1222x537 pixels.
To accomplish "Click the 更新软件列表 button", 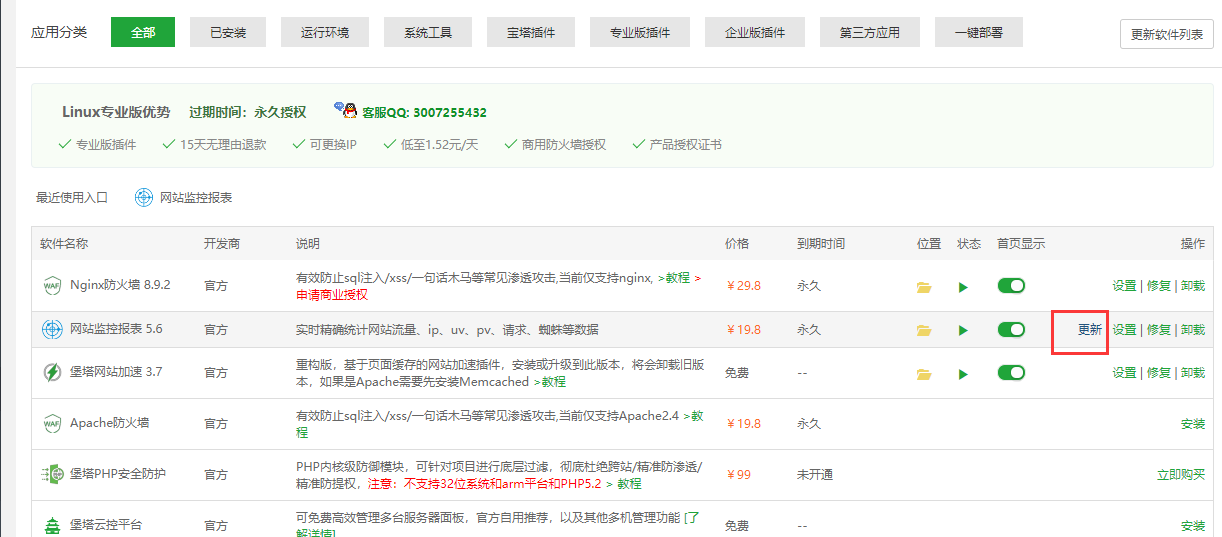I will (1167, 34).
